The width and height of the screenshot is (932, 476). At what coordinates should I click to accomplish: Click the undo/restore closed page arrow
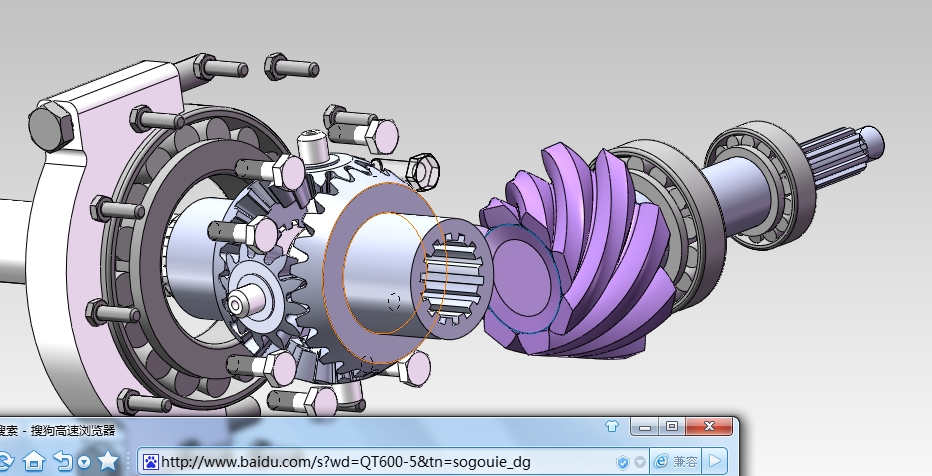click(64, 461)
